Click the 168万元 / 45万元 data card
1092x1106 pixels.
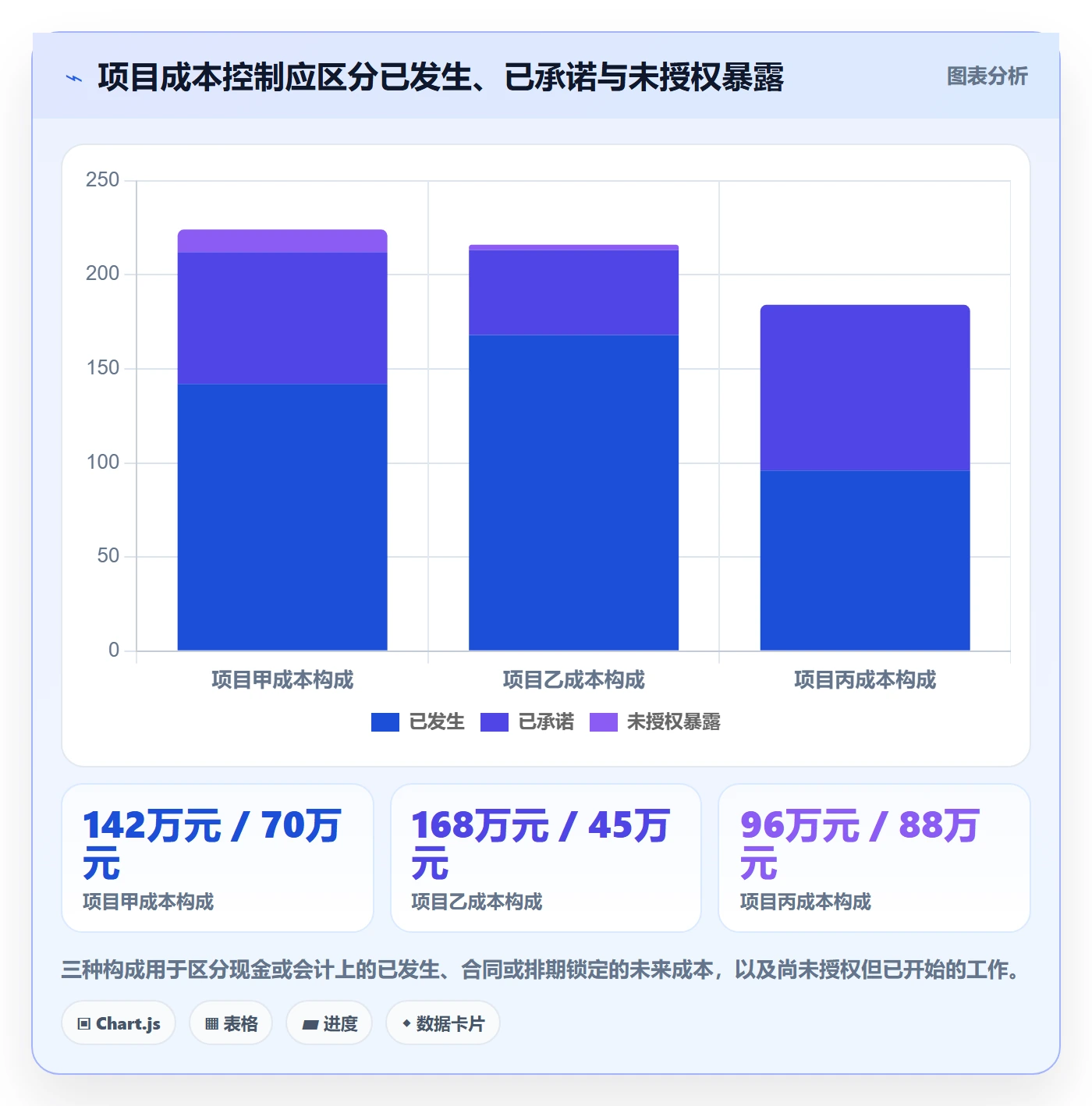click(546, 858)
